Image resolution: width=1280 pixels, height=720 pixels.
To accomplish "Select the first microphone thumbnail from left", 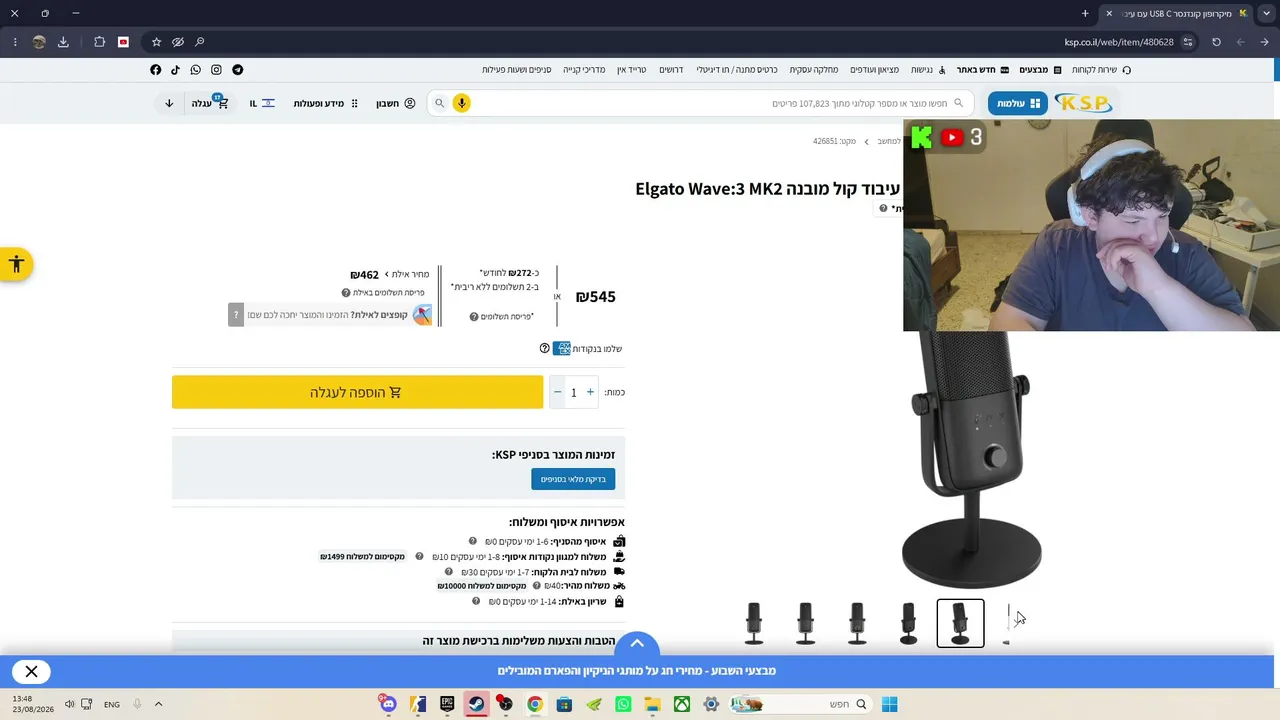I will (x=754, y=623).
